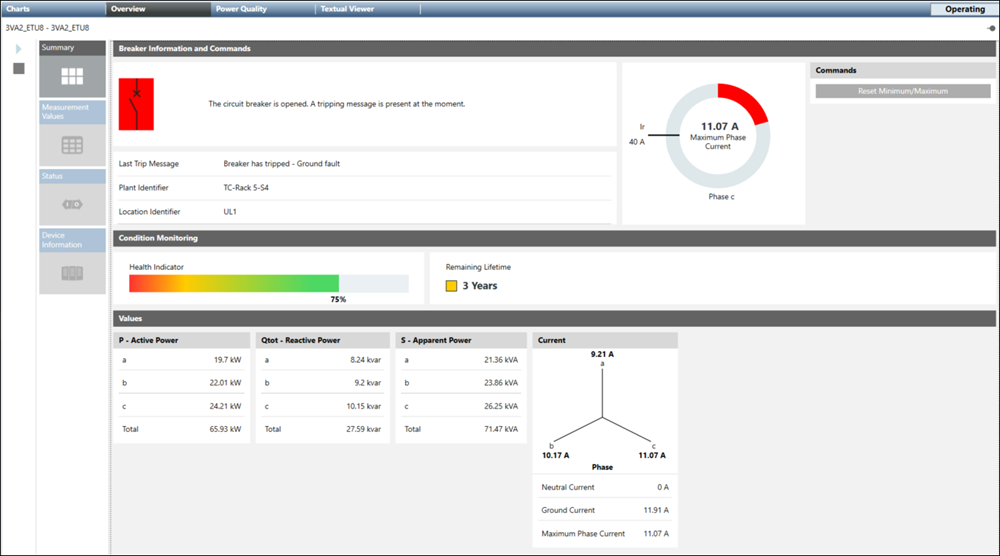Open Measurement Values table icon
Screen dimensions: 1000x556
[x=72, y=145]
